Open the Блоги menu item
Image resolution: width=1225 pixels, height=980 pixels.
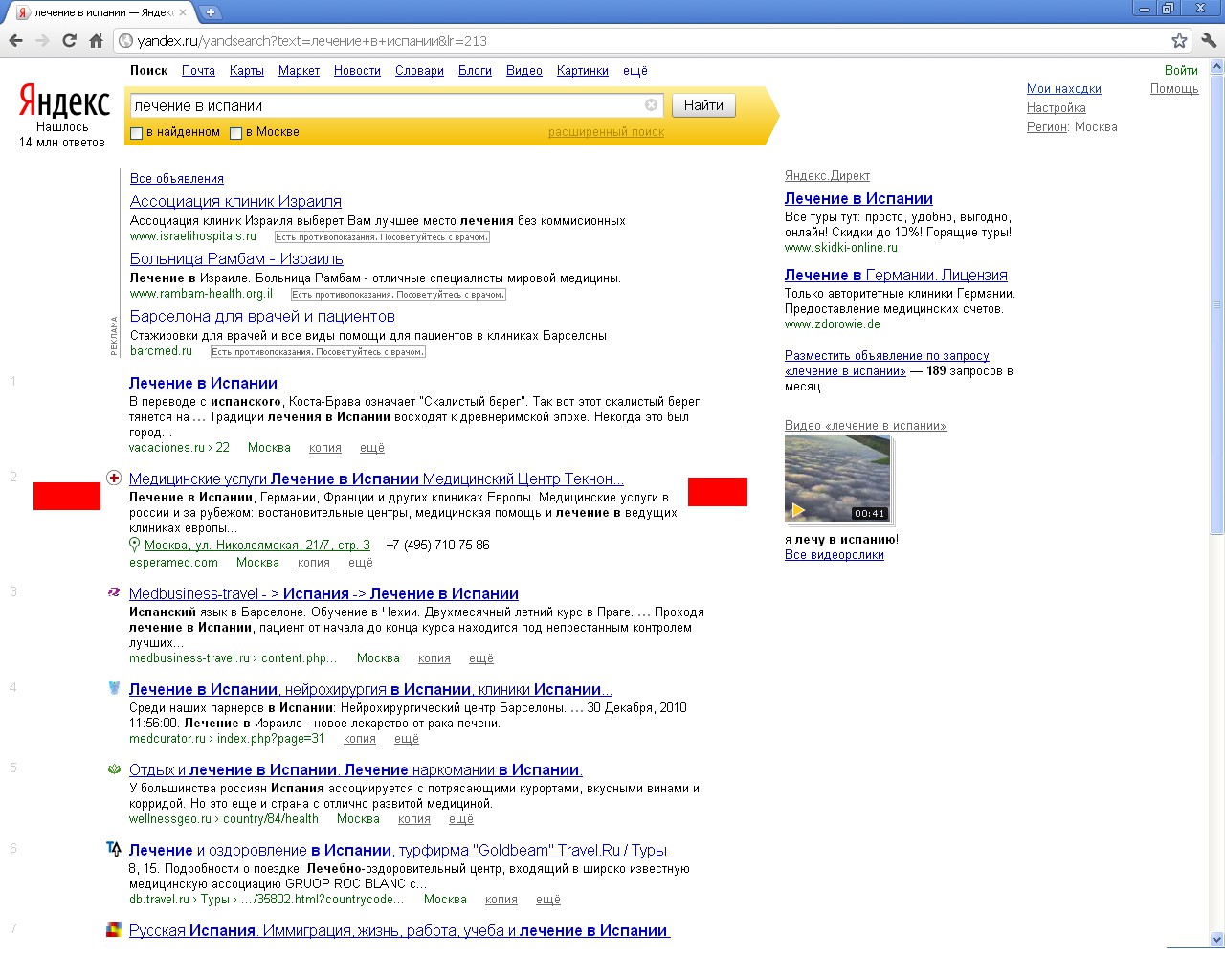[x=475, y=71]
